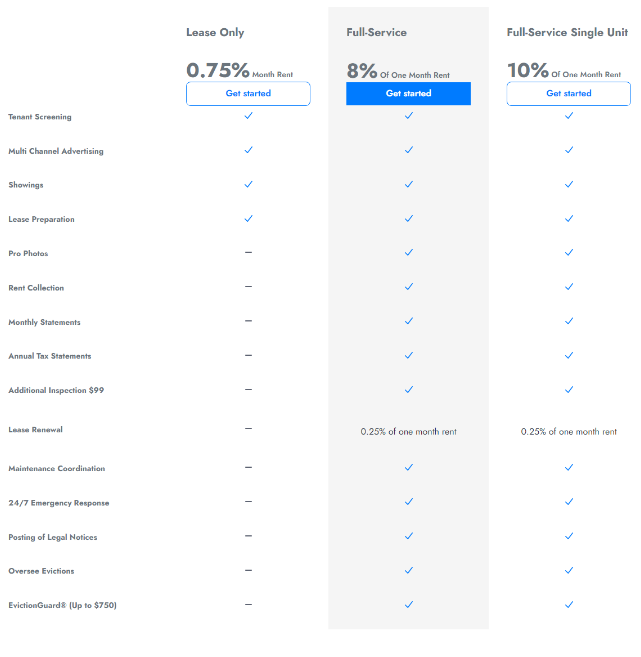The width and height of the screenshot is (641, 657).
Task: Click the Posting of Legal Notices label
Action: tap(53, 537)
